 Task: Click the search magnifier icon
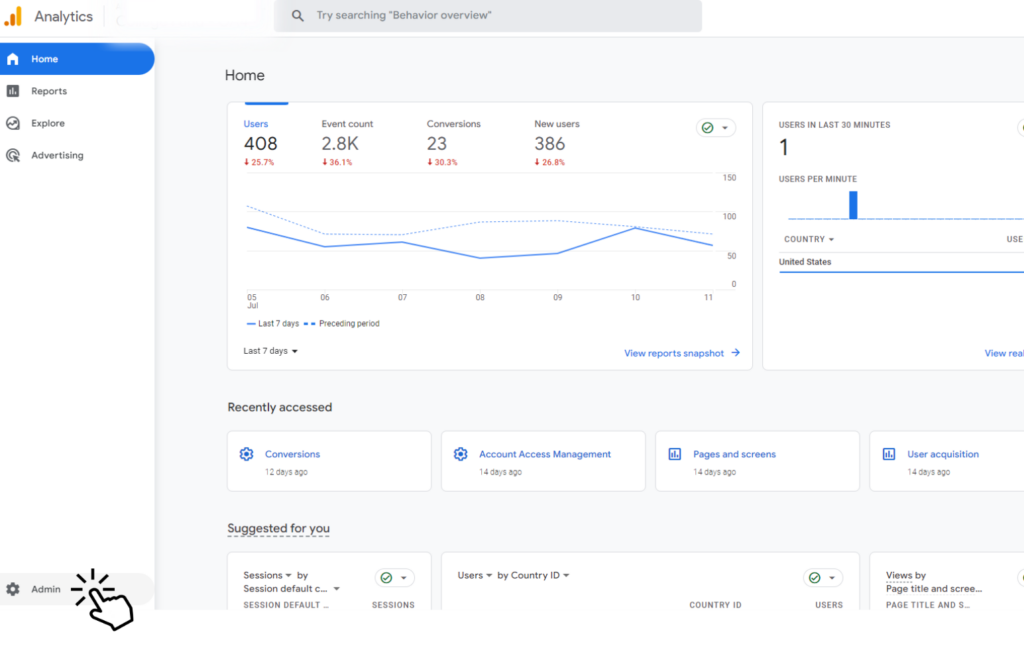click(x=295, y=15)
